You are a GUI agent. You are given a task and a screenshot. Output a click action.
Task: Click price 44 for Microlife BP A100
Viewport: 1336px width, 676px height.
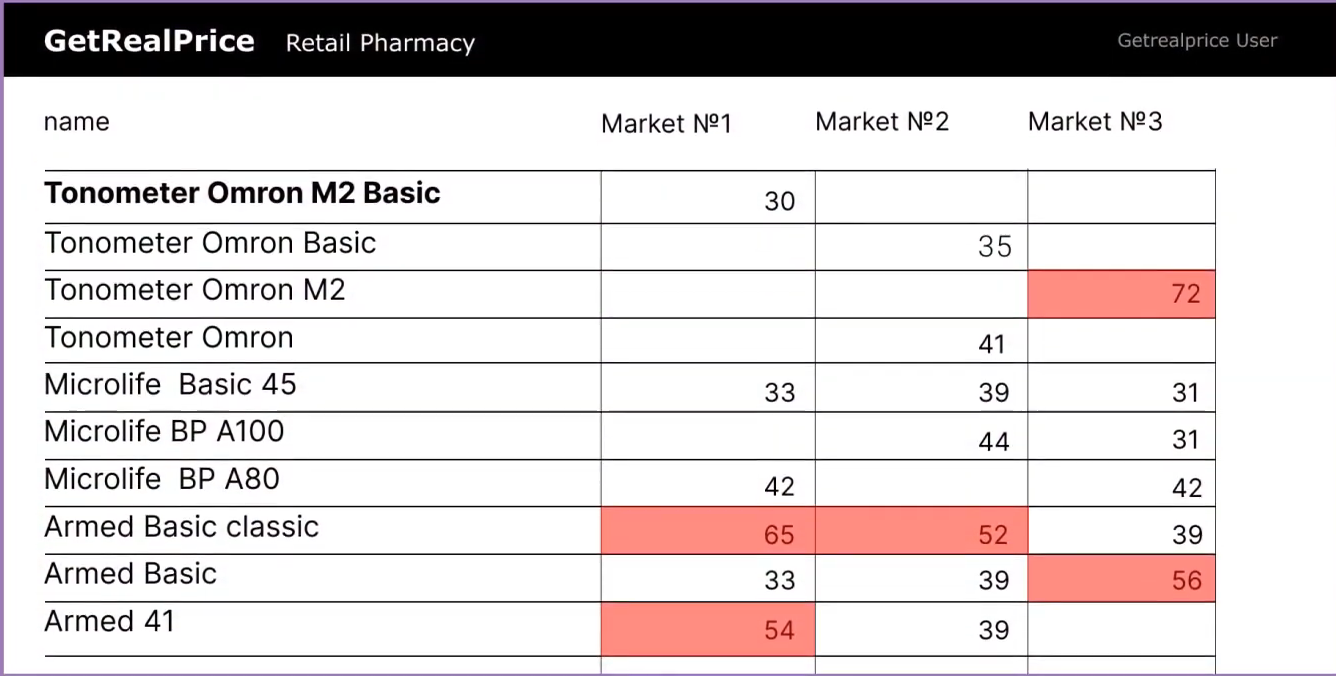(x=993, y=441)
